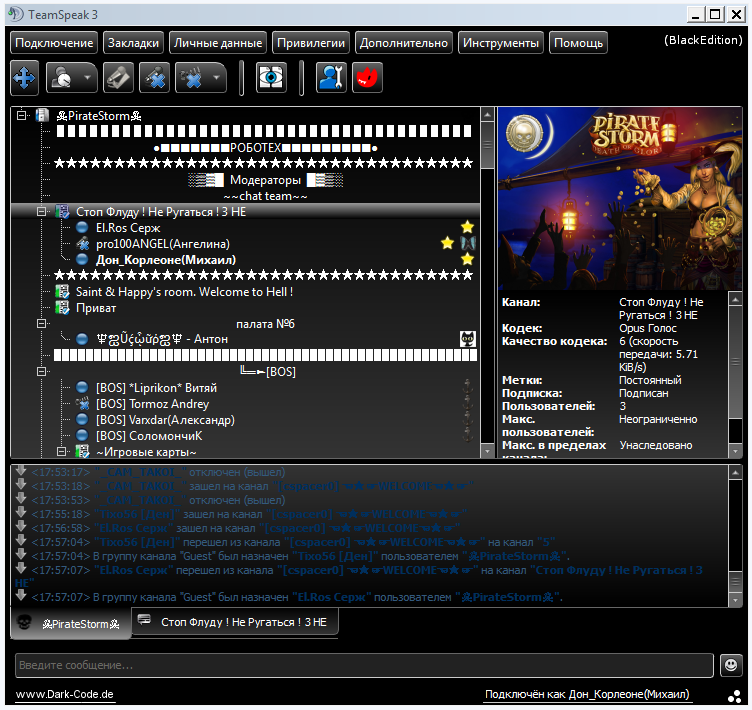Collapse the ~Игровые карты~ channel node
The image size is (752, 710).
pos(61,451)
